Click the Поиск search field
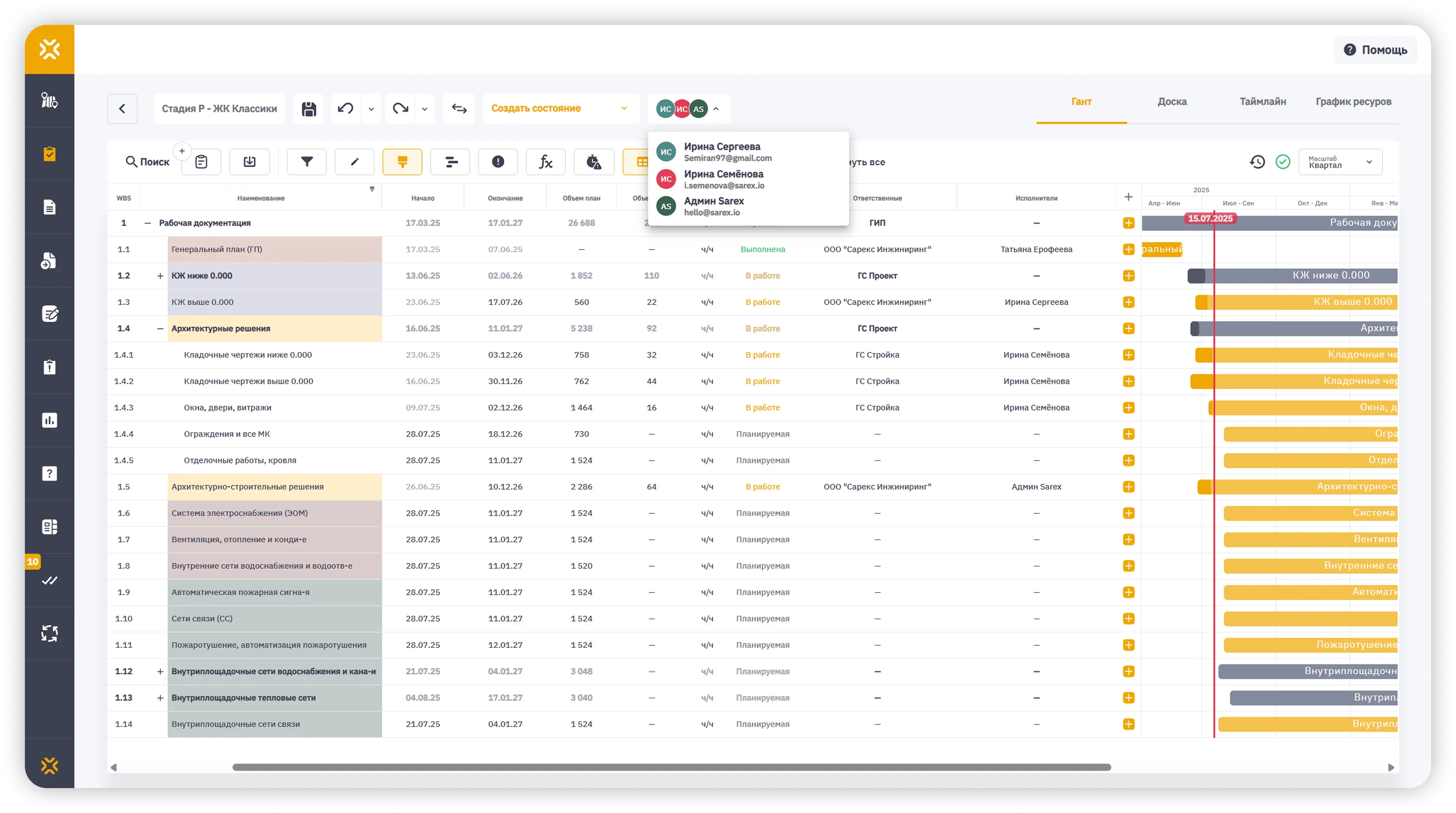The image size is (1456, 813). coord(147,162)
